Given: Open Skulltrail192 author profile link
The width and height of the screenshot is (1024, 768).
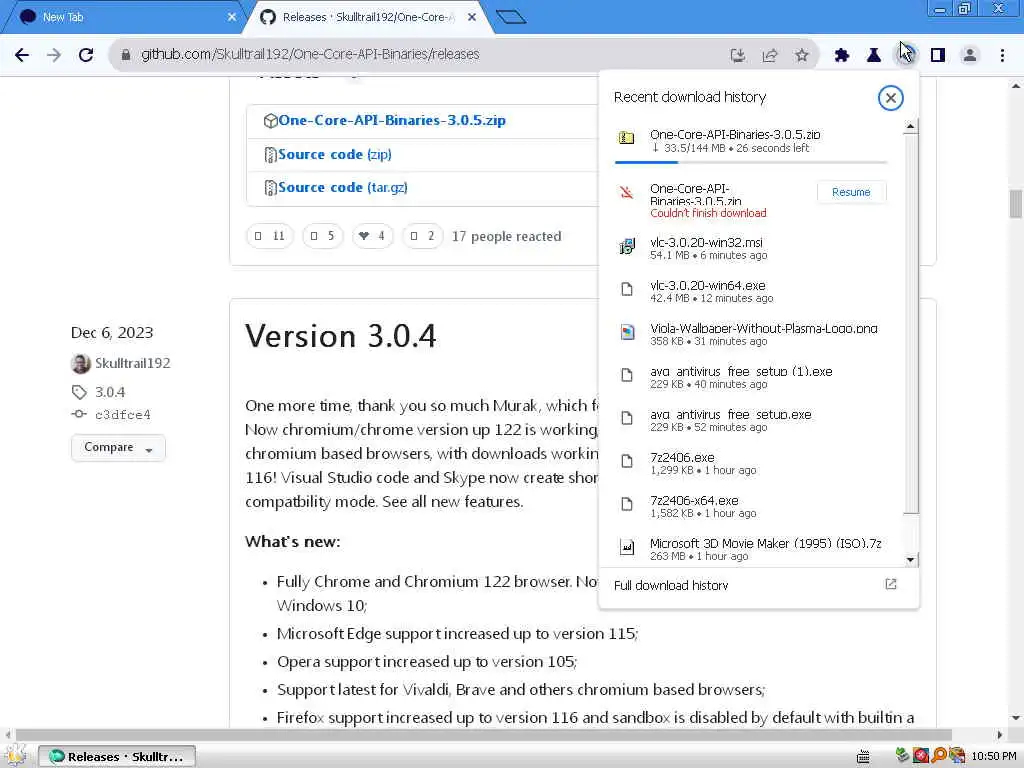Looking at the screenshot, I should click(133, 363).
